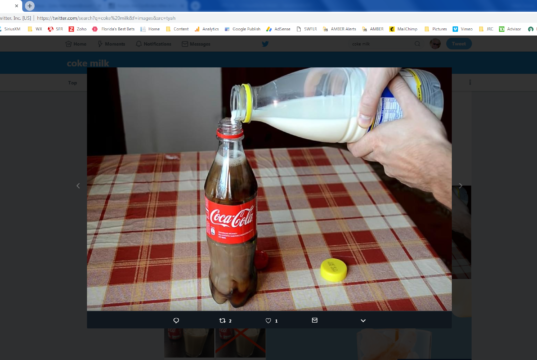Close the current browser tab
The width and height of the screenshot is (537, 360).
pyautogui.click(x=16, y=6)
